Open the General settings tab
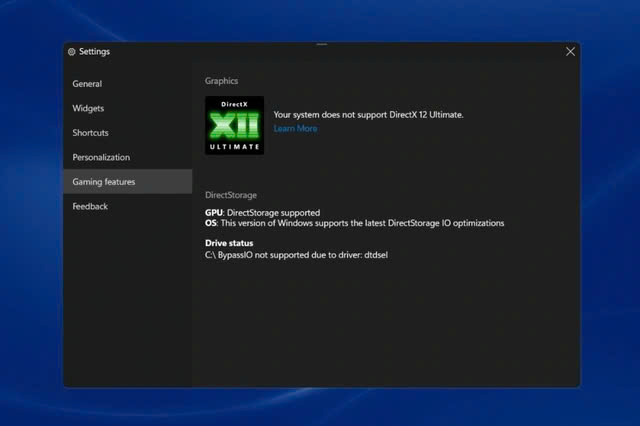 (x=87, y=84)
